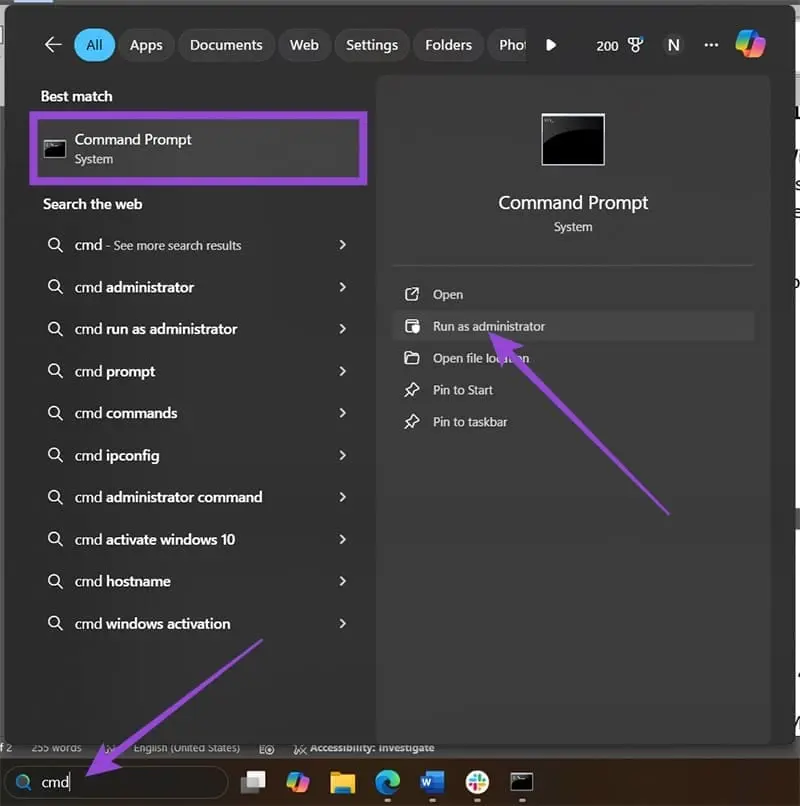The width and height of the screenshot is (800, 806).
Task: Expand chevron for 'cmd - See more search results'
Action: pos(342,245)
